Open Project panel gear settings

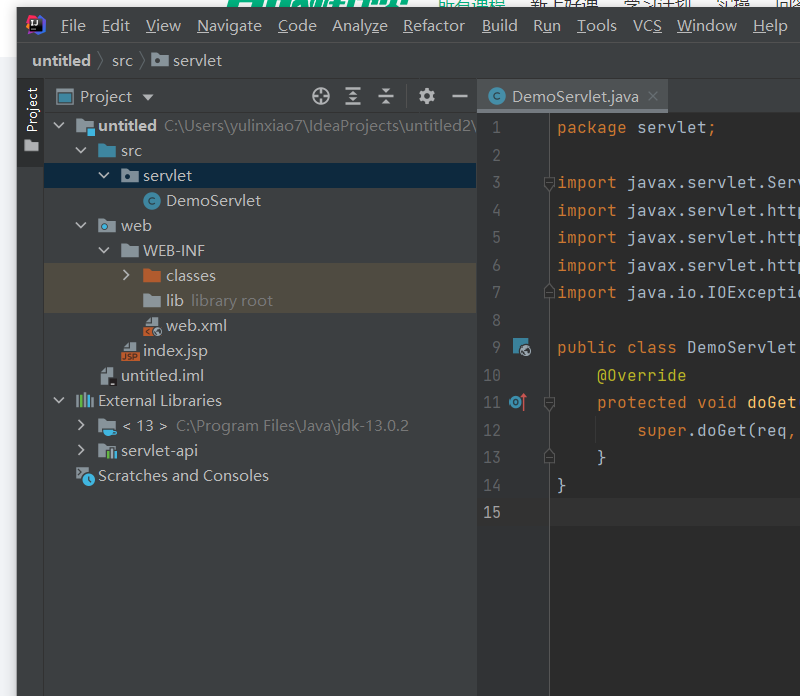[427, 96]
